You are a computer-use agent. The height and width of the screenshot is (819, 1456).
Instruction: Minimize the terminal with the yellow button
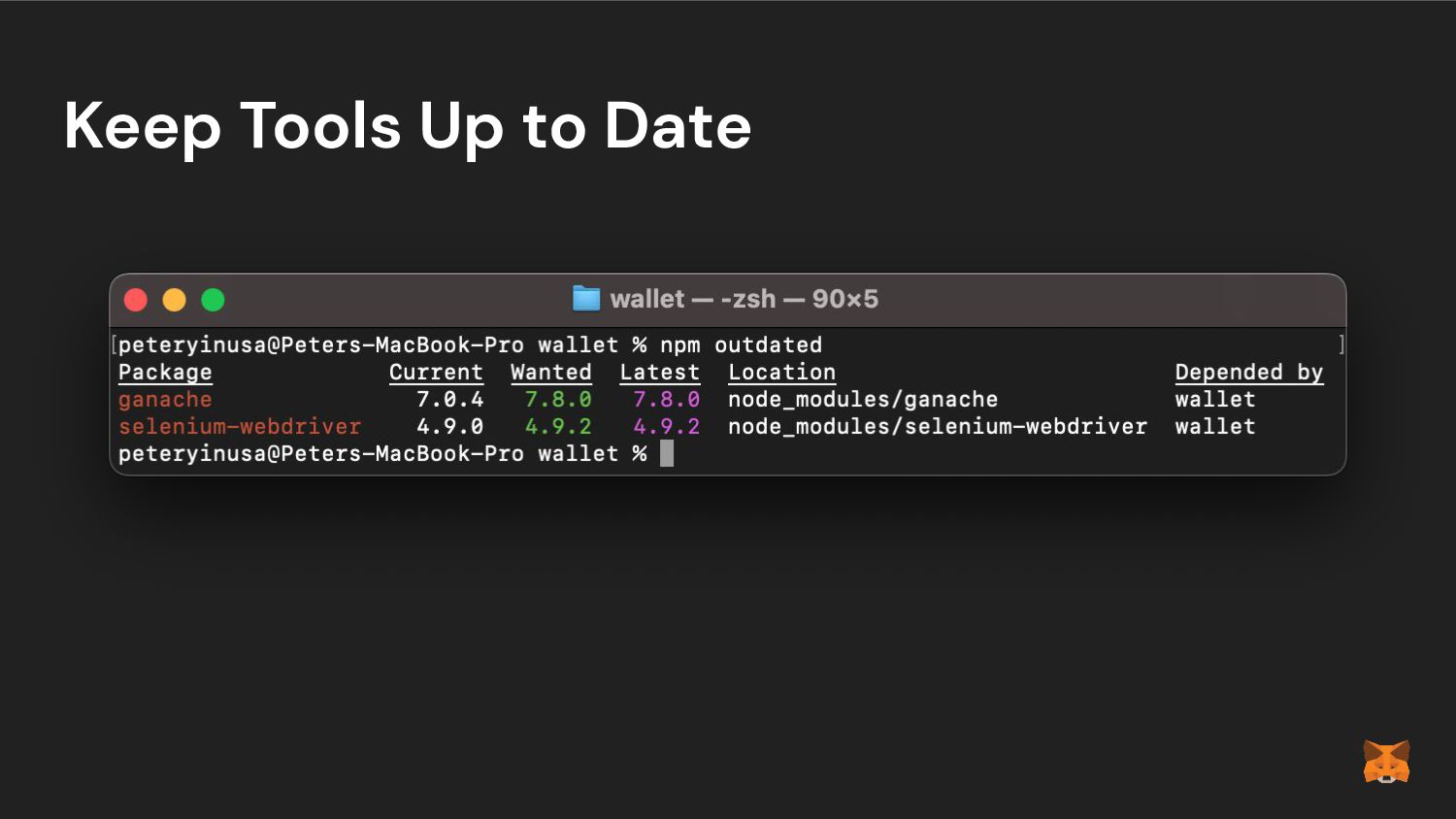tap(175, 300)
